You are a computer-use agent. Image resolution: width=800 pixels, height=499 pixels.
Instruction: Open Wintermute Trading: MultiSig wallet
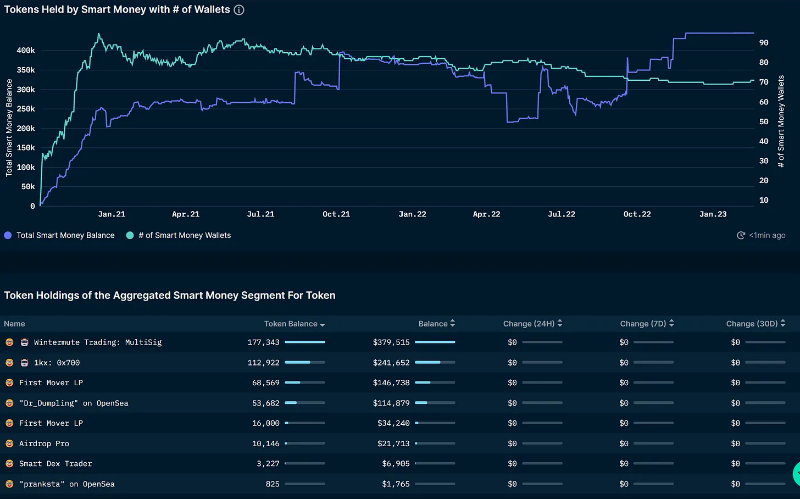98,342
